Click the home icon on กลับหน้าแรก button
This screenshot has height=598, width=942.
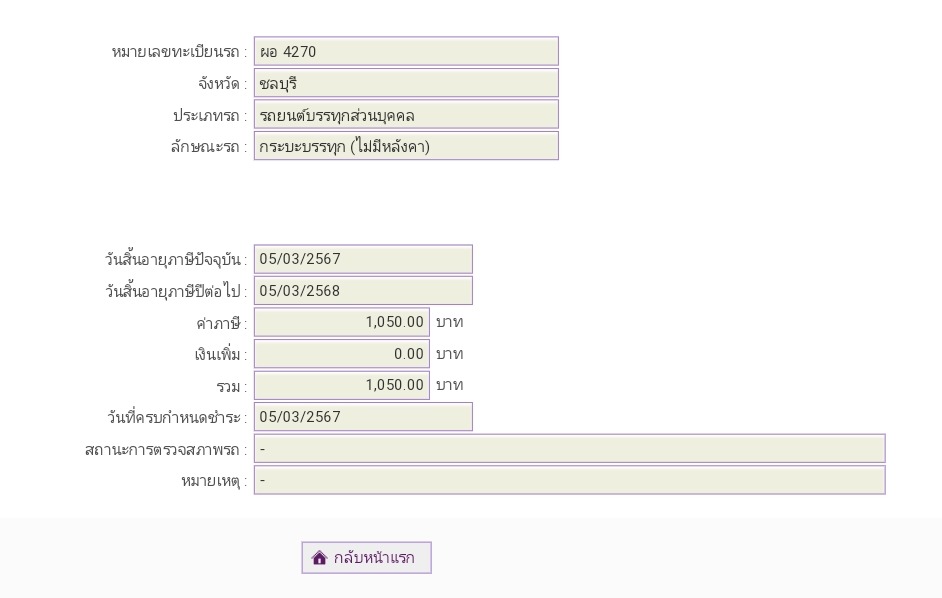[x=320, y=558]
